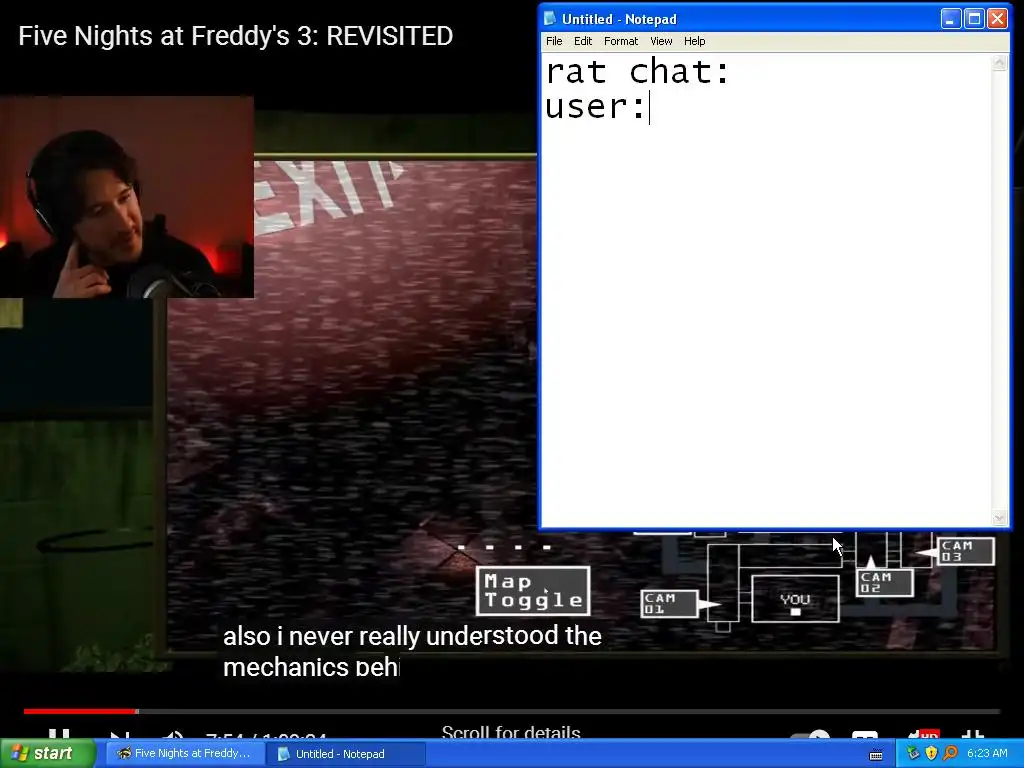Minimize the Untitled Notepad window
1024x768 pixels.
pyautogui.click(x=950, y=18)
